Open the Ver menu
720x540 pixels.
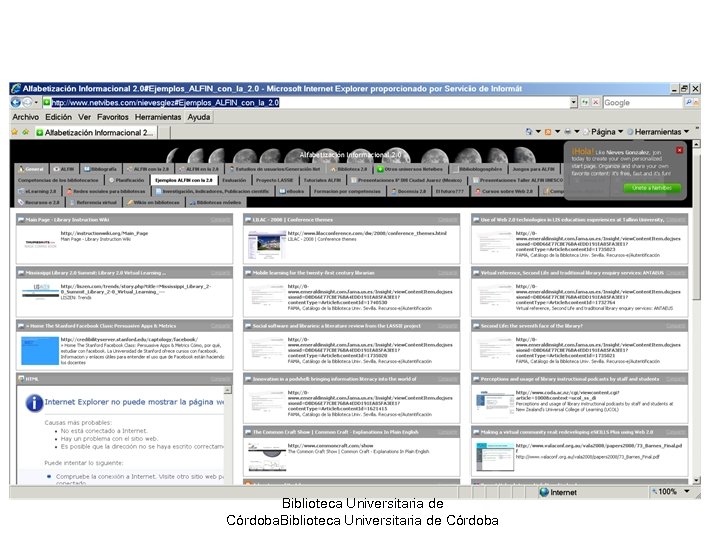pos(84,117)
